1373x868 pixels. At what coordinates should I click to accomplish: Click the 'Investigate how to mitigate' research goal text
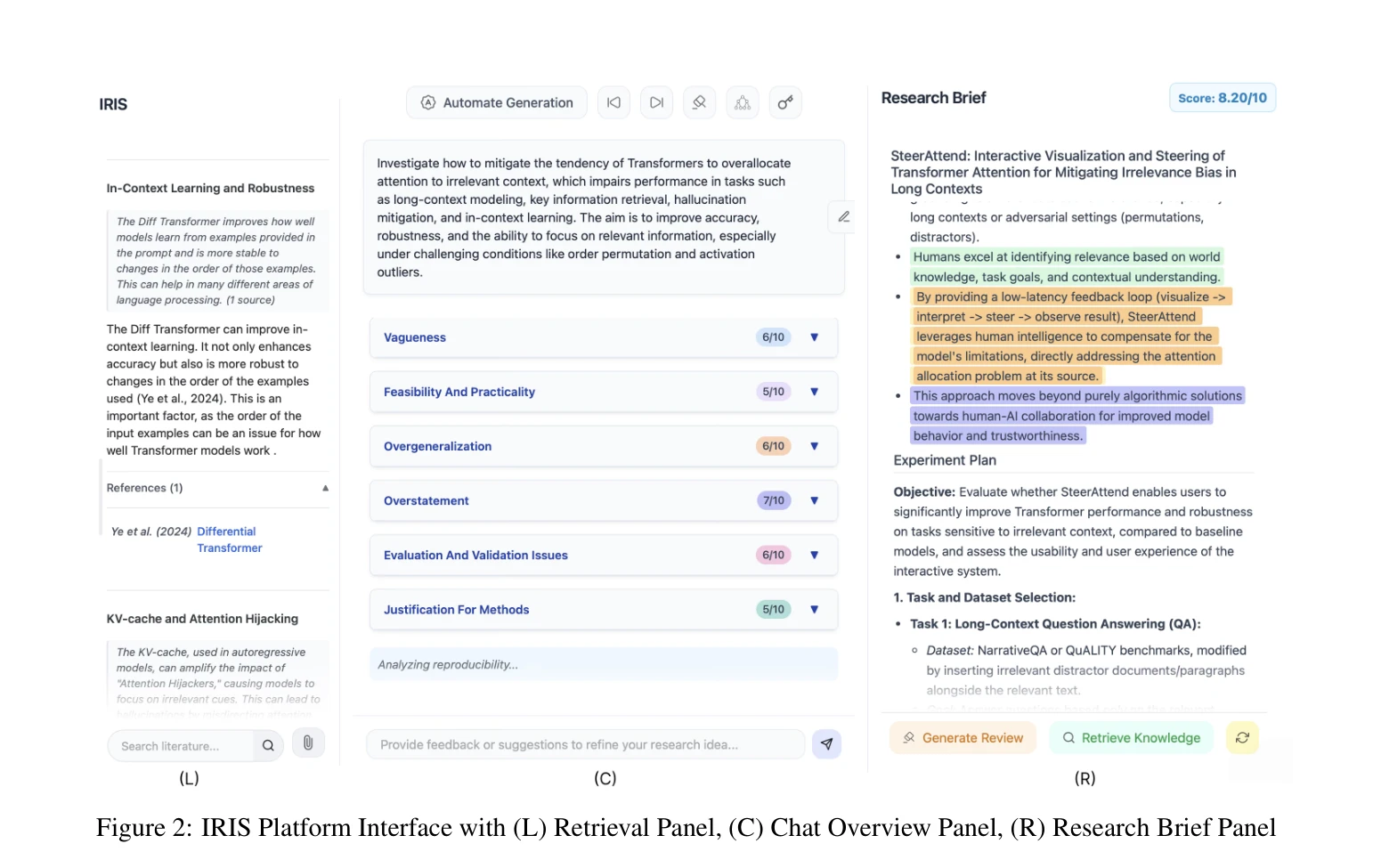pyautogui.click(x=584, y=217)
